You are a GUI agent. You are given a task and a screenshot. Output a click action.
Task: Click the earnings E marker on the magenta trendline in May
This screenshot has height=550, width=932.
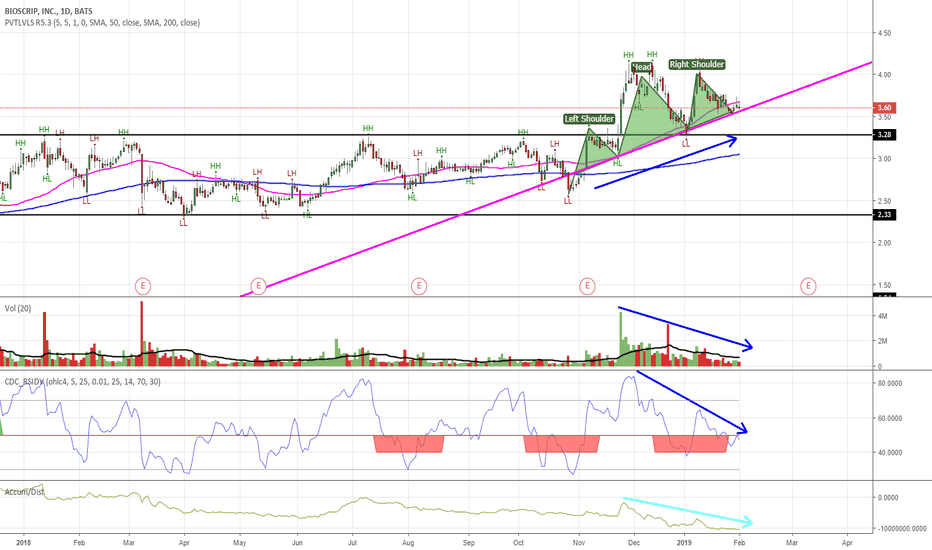click(258, 287)
